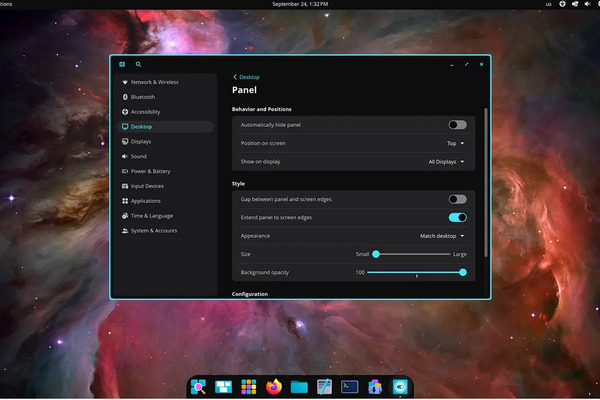Click the Power & Battery sidebar icon

click(x=125, y=171)
